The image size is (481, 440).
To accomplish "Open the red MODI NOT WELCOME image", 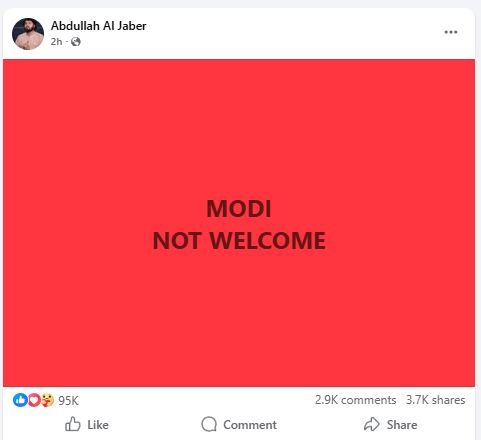I will pyautogui.click(x=239, y=223).
